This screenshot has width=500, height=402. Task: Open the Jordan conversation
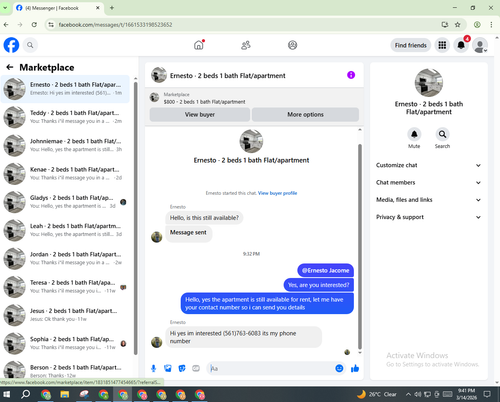[65, 259]
